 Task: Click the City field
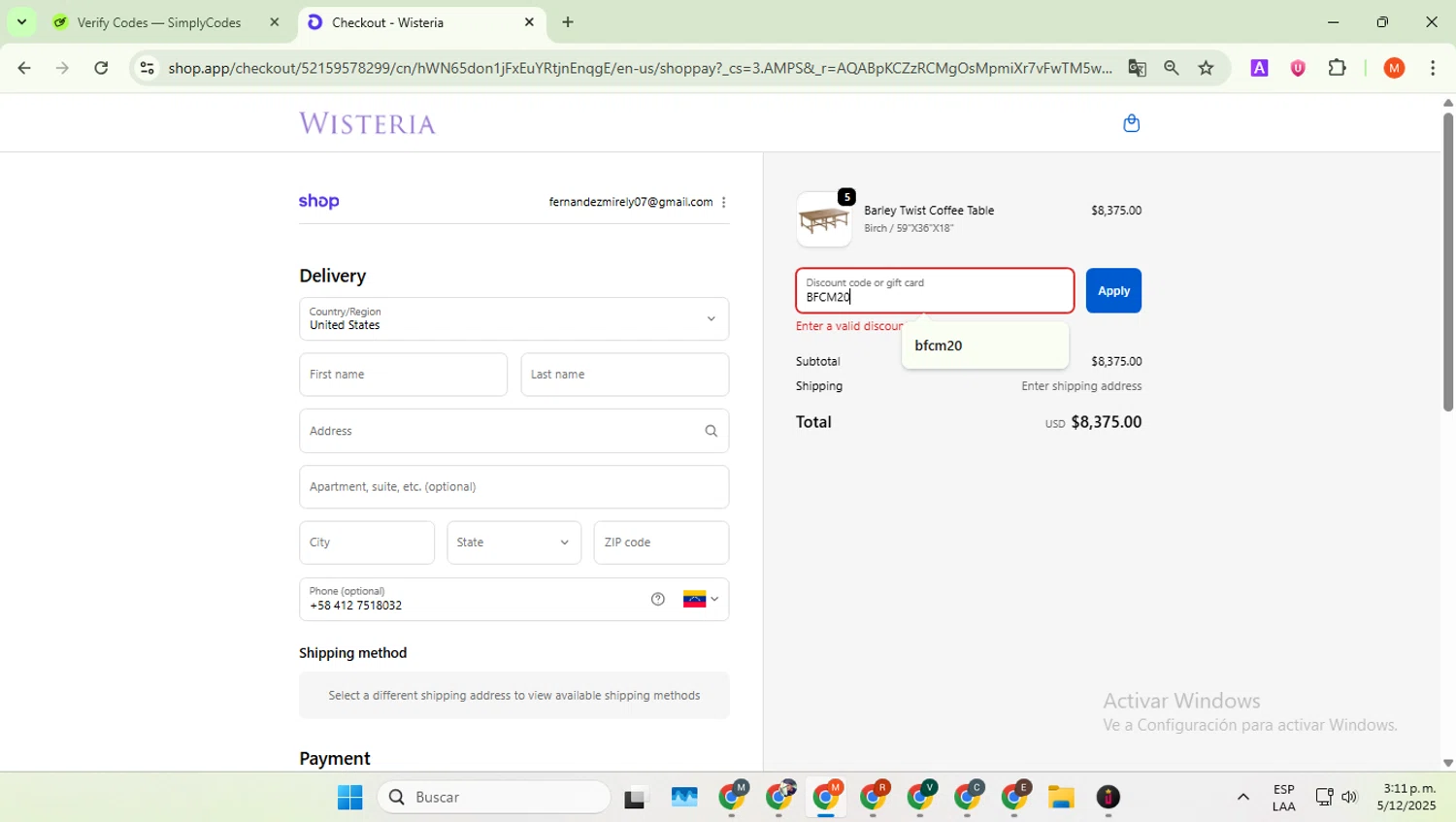tap(366, 543)
